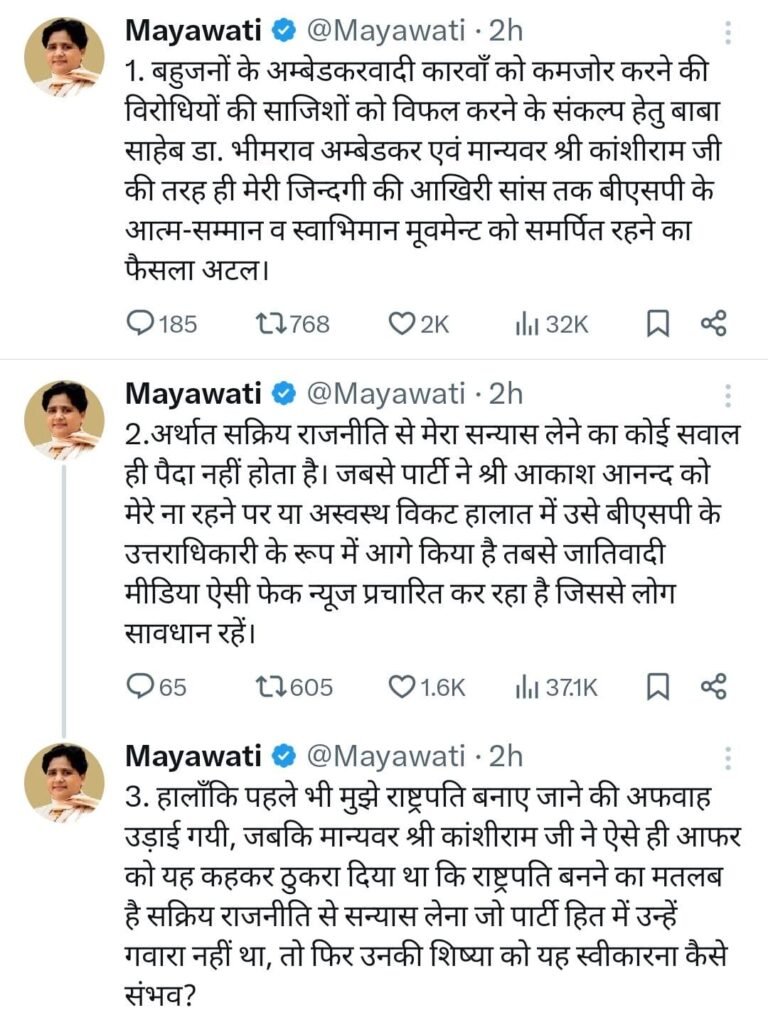
Task: Bookmark the second tweet numbered 2
Action: [657, 687]
